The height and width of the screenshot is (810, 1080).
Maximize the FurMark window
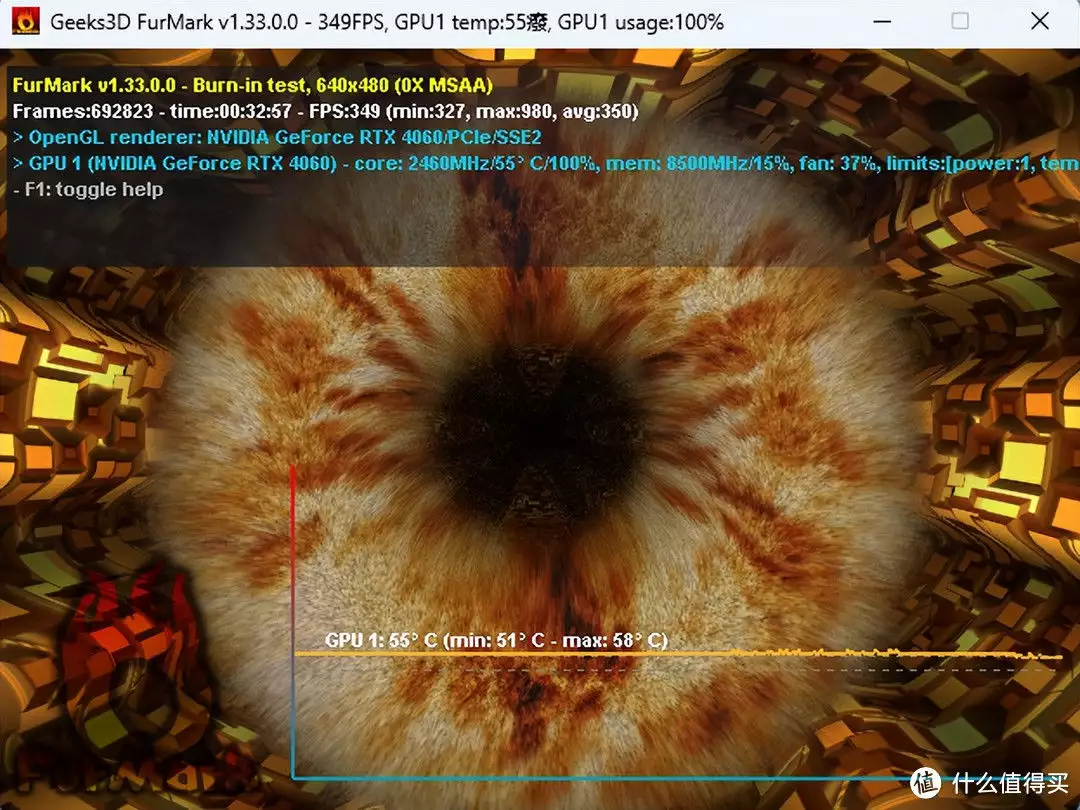pyautogui.click(x=960, y=21)
